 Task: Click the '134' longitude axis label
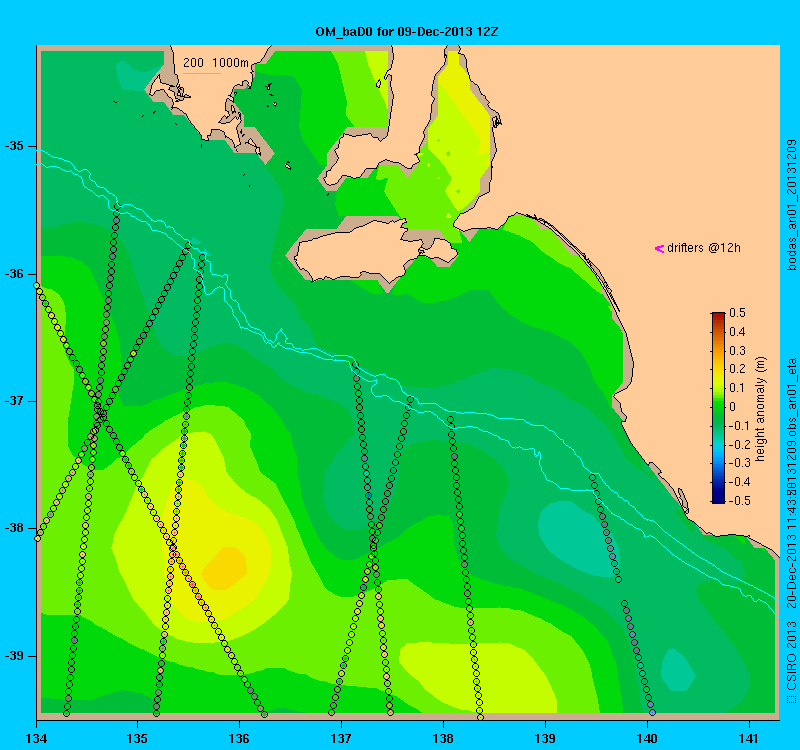[36, 738]
